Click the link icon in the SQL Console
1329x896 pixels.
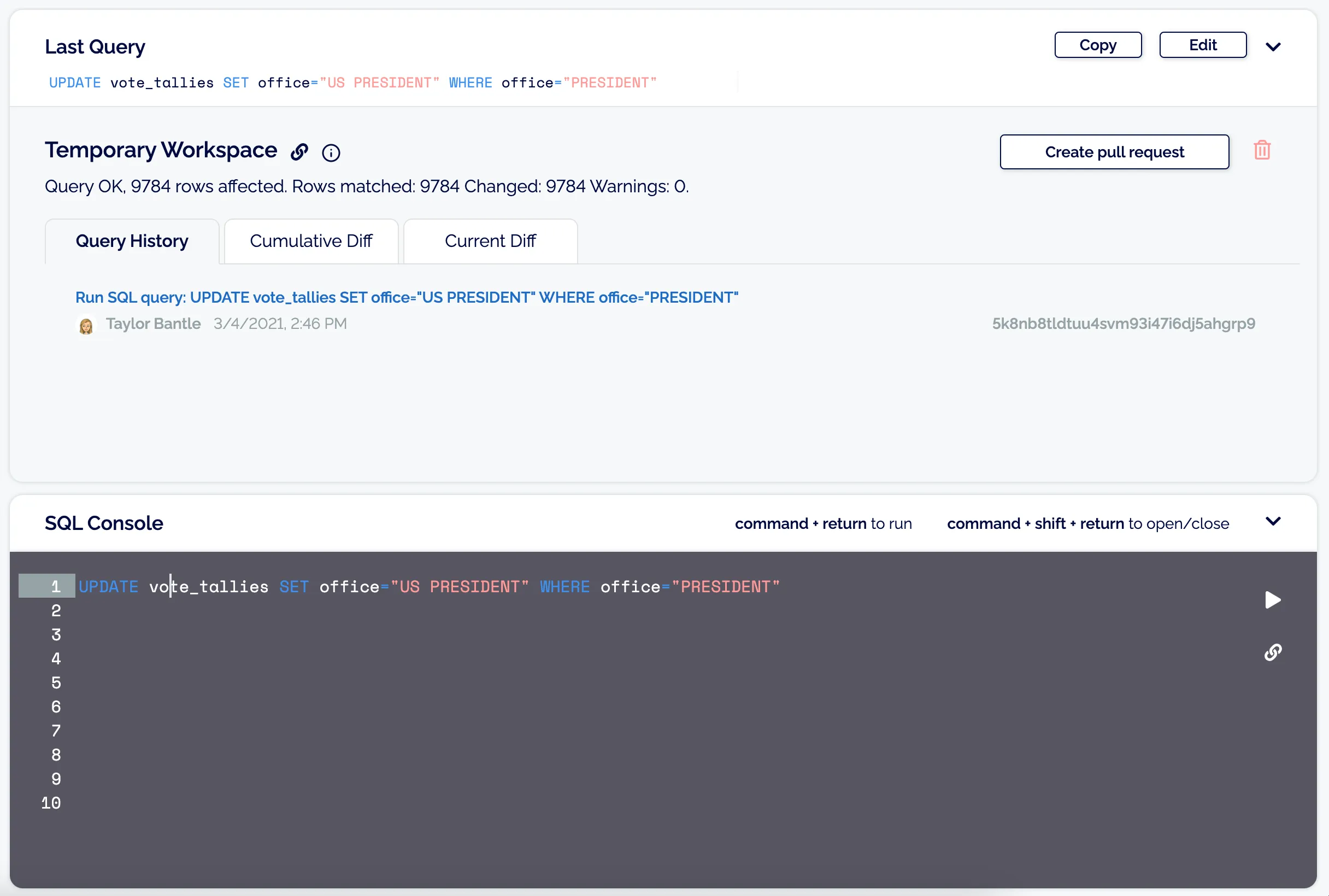1273,652
